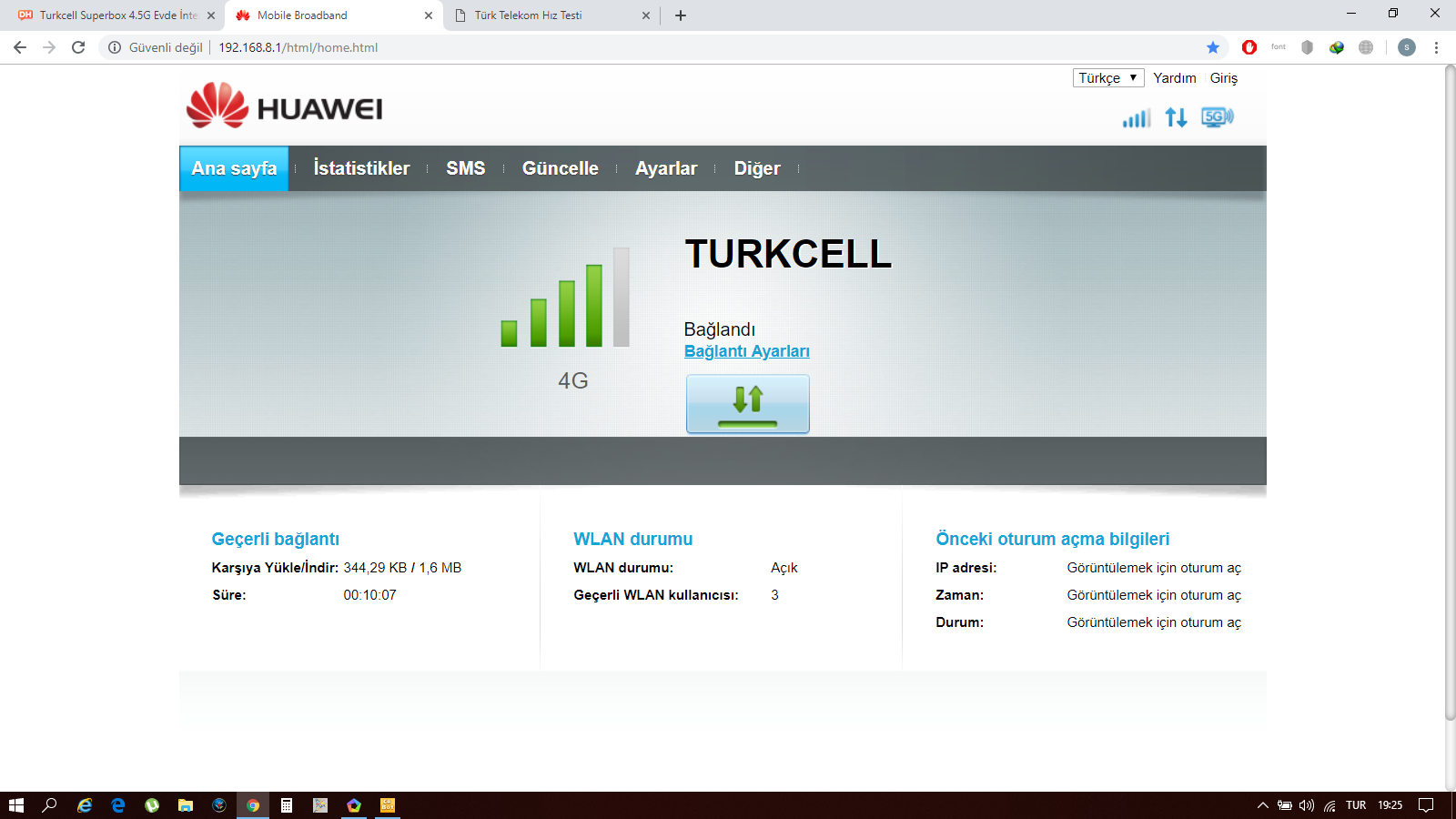This screenshot has width=1456, height=819.
Task: Click the font extension icon
Action: pyautogui.click(x=1279, y=47)
